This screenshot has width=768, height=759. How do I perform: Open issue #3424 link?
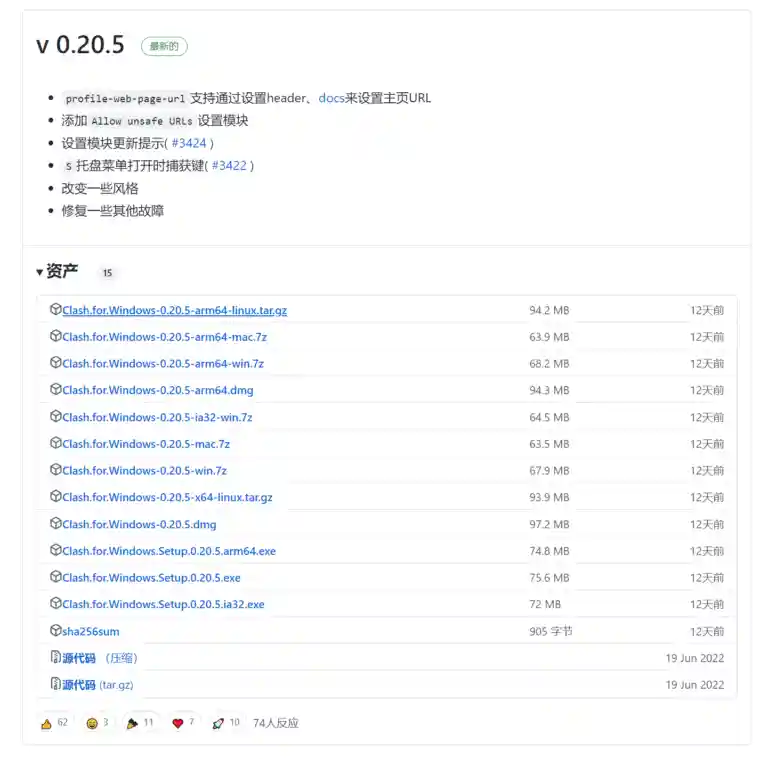point(189,143)
